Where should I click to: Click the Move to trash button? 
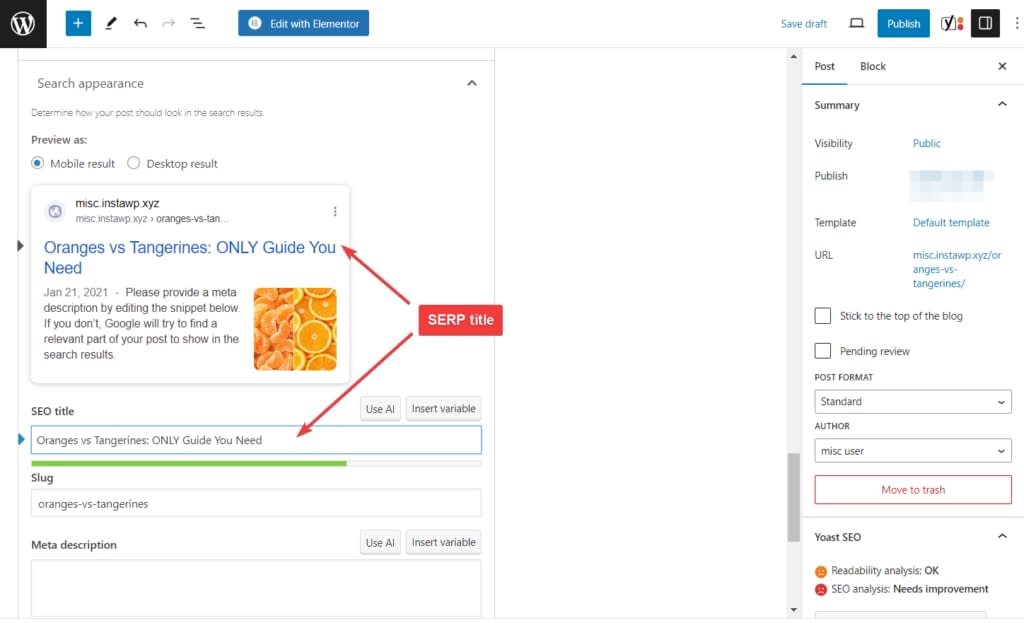[x=912, y=489]
